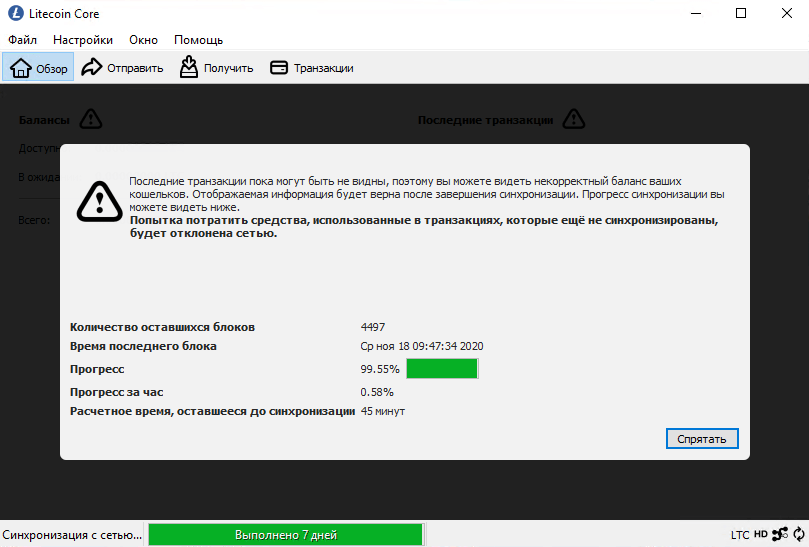Open the Окно menu
The height and width of the screenshot is (547, 809).
point(143,40)
